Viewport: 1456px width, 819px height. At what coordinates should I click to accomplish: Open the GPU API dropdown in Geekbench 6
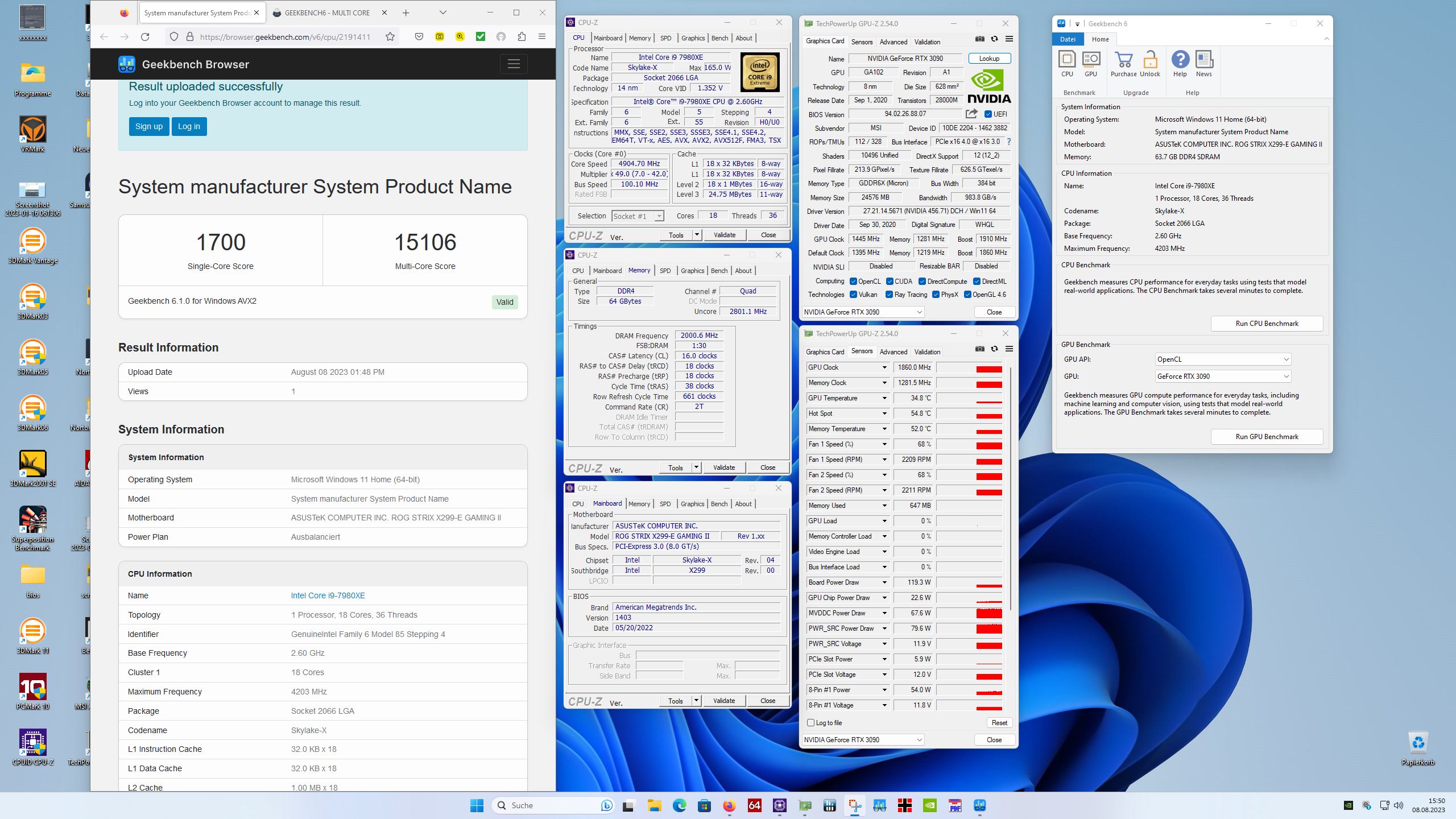point(1223,359)
